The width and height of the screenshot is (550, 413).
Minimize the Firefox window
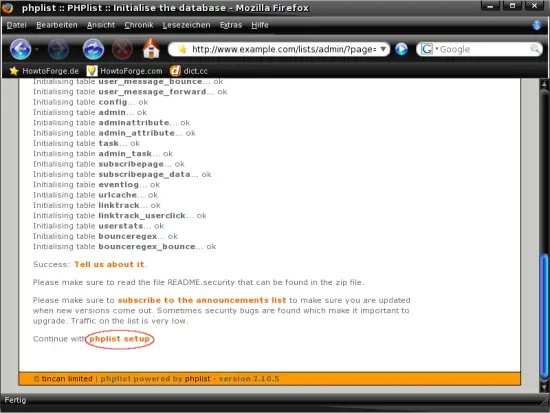tap(490, 6)
